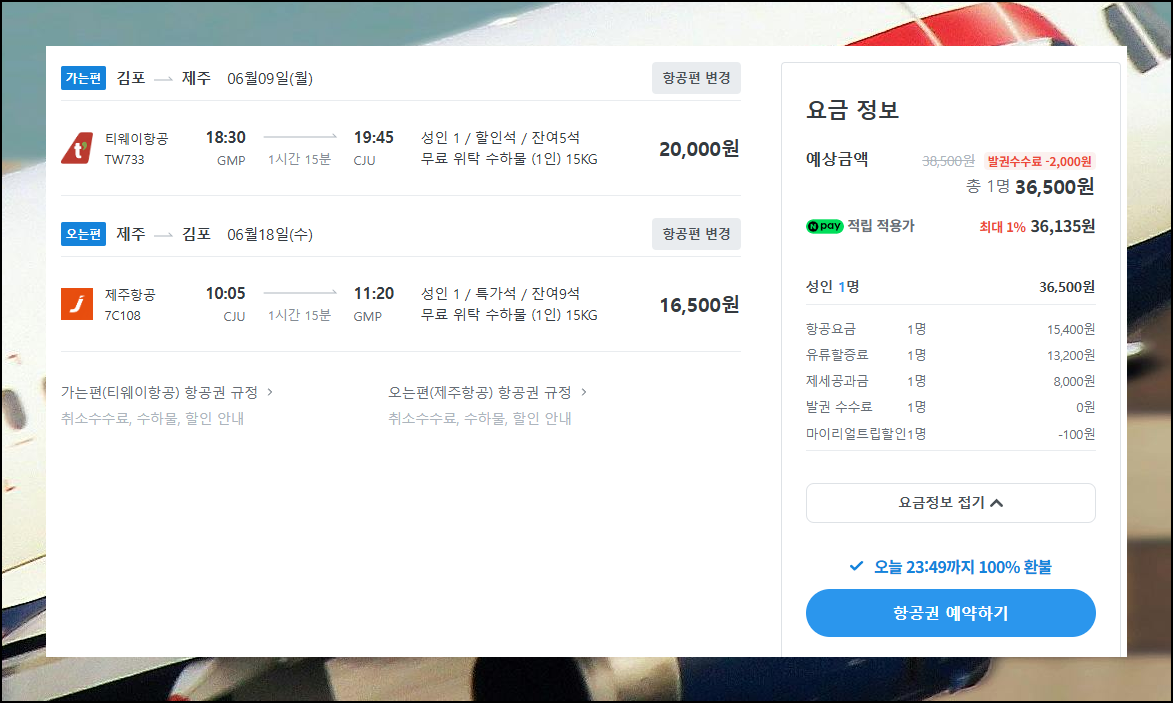
Task: Click the 티웨이항공 airline name
Action: click(136, 138)
